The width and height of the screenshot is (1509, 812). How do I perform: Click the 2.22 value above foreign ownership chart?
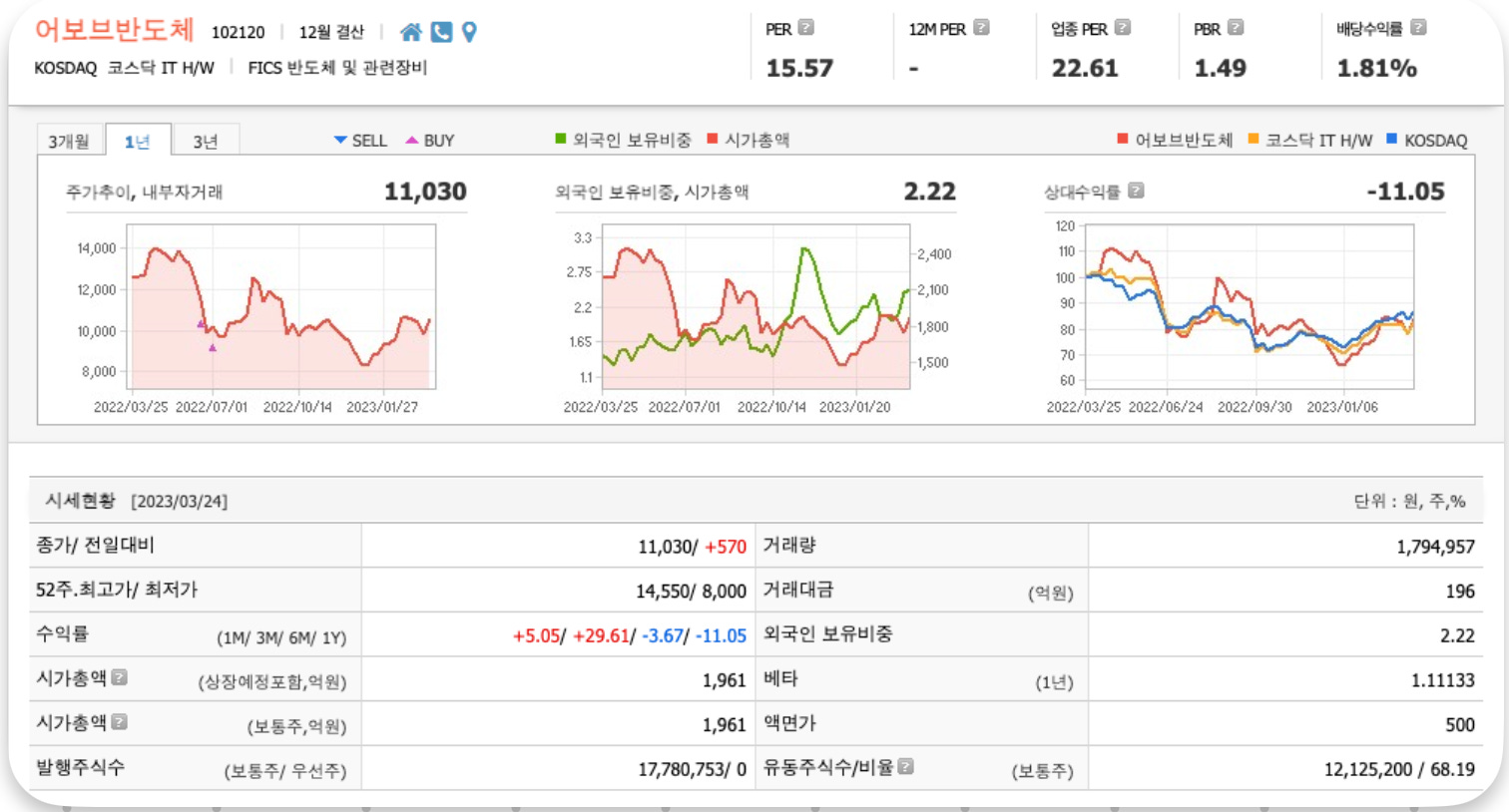(x=930, y=192)
